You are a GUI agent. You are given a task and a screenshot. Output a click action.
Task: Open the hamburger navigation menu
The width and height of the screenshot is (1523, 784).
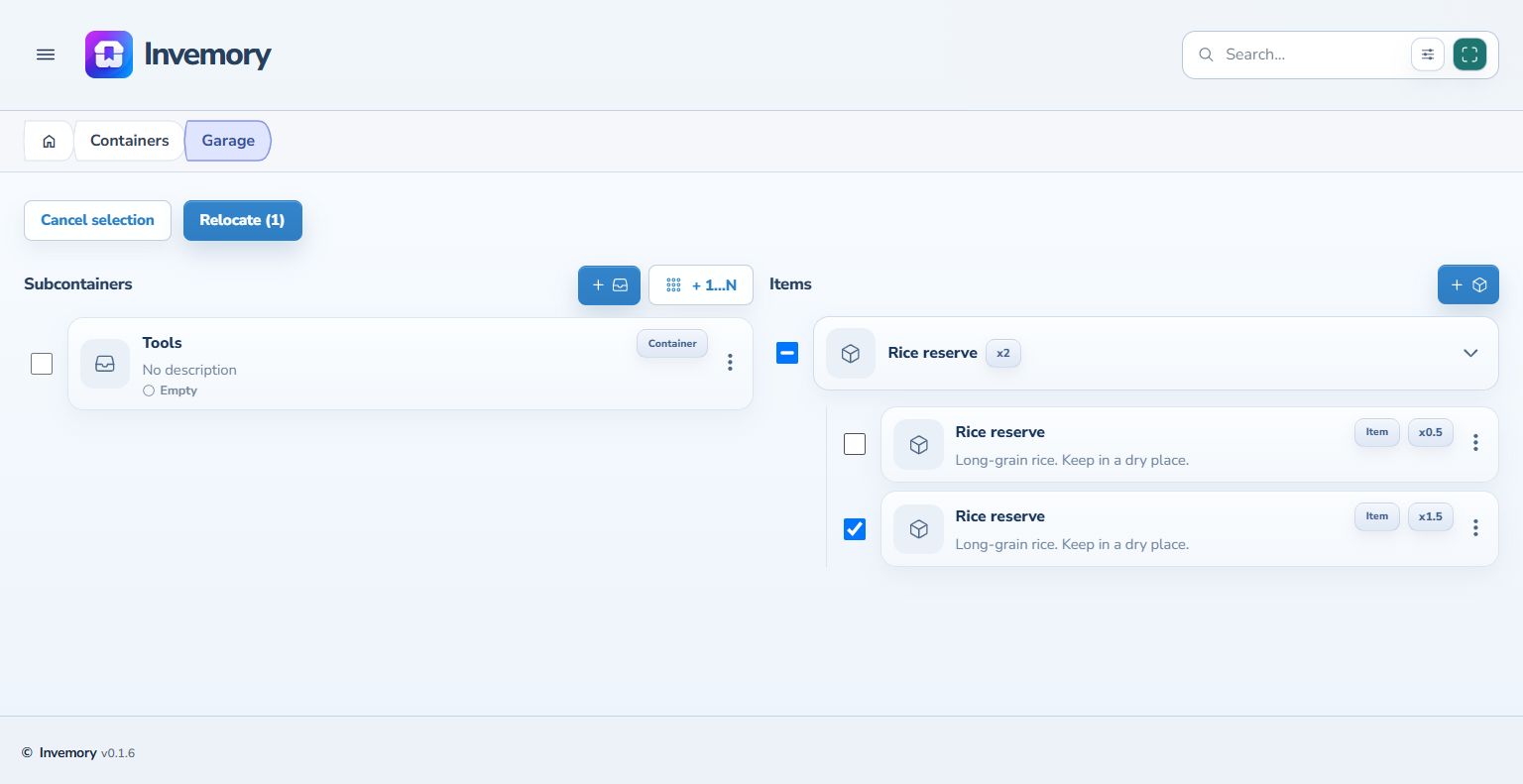46,55
